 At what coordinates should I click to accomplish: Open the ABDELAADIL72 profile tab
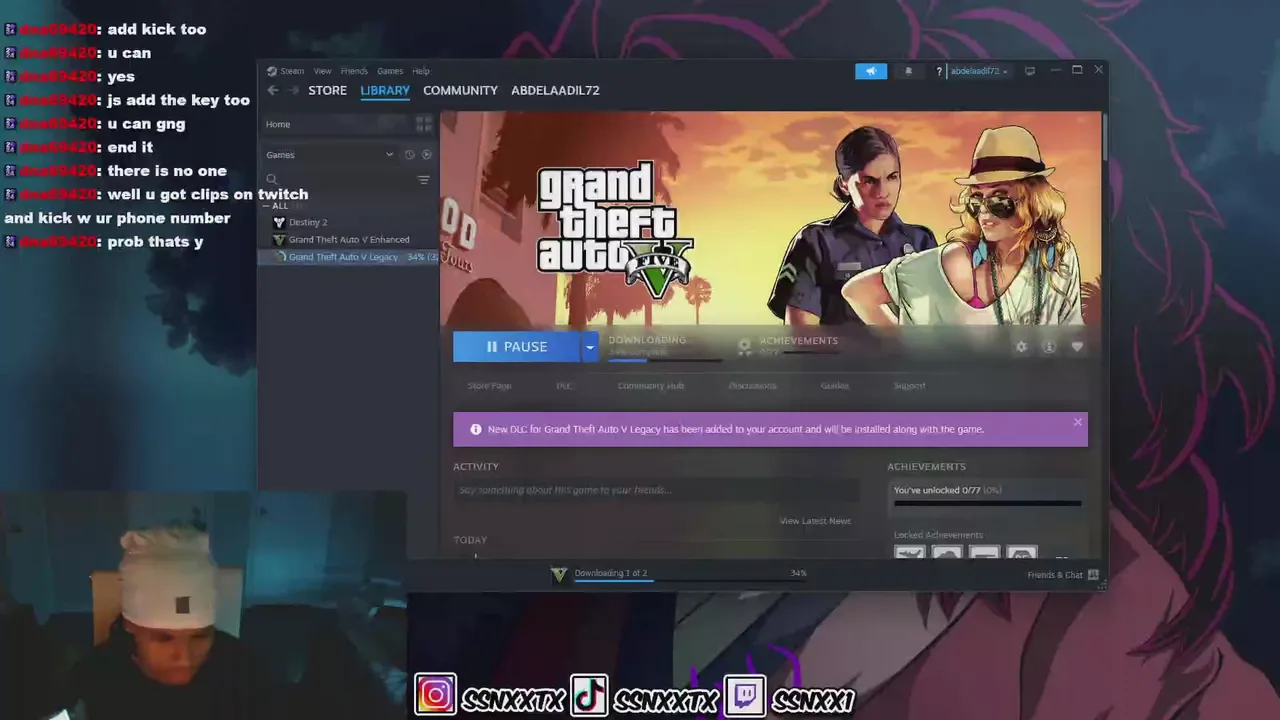tap(555, 90)
